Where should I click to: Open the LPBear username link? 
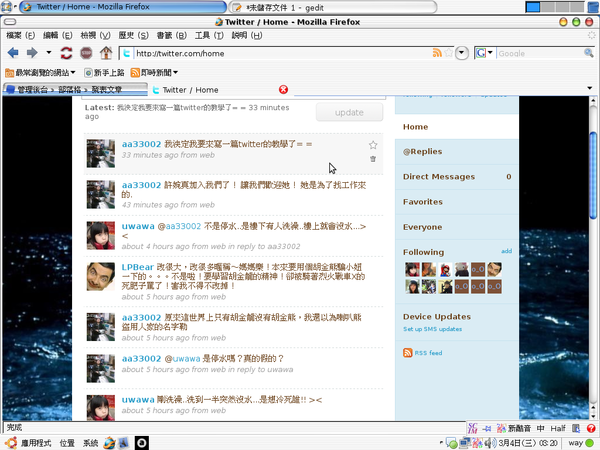point(138,267)
